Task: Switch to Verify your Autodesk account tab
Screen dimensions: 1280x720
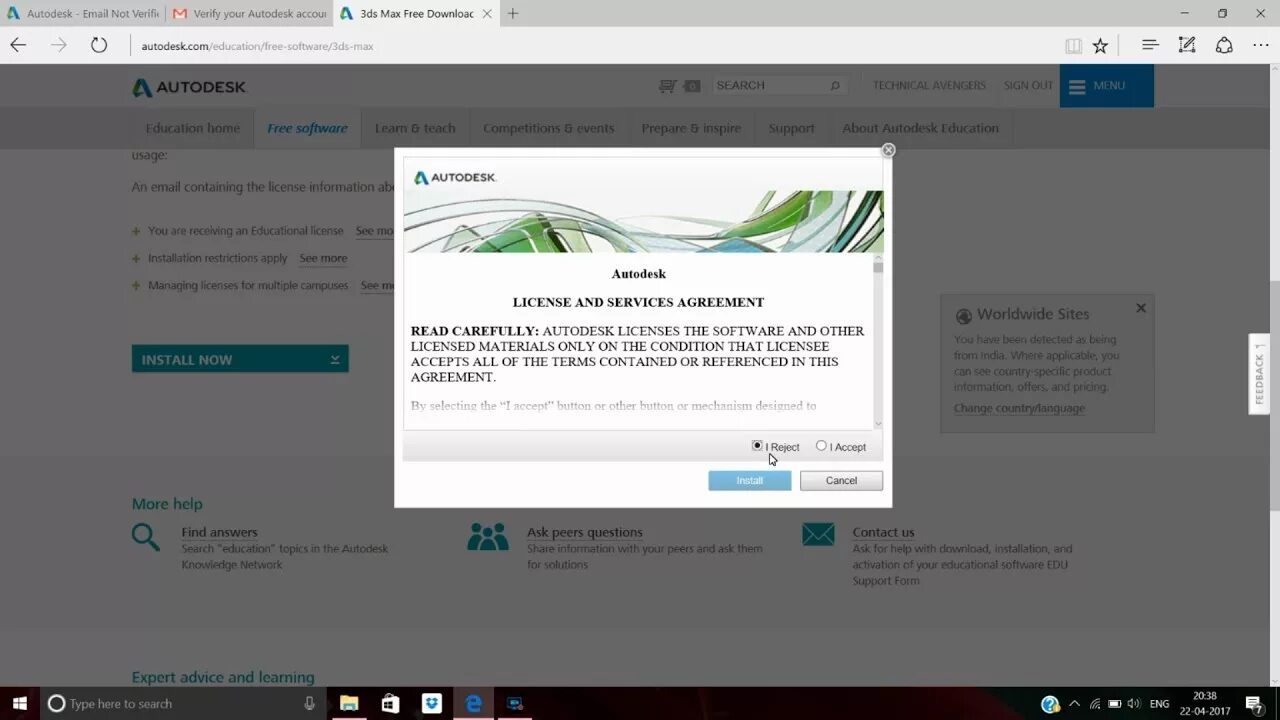Action: (x=250, y=14)
